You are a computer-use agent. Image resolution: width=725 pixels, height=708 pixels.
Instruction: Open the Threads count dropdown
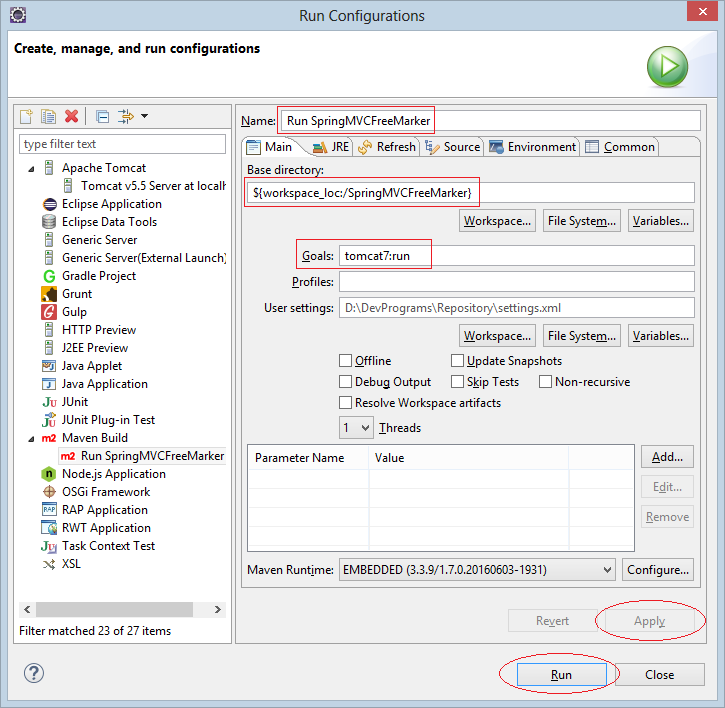point(356,428)
